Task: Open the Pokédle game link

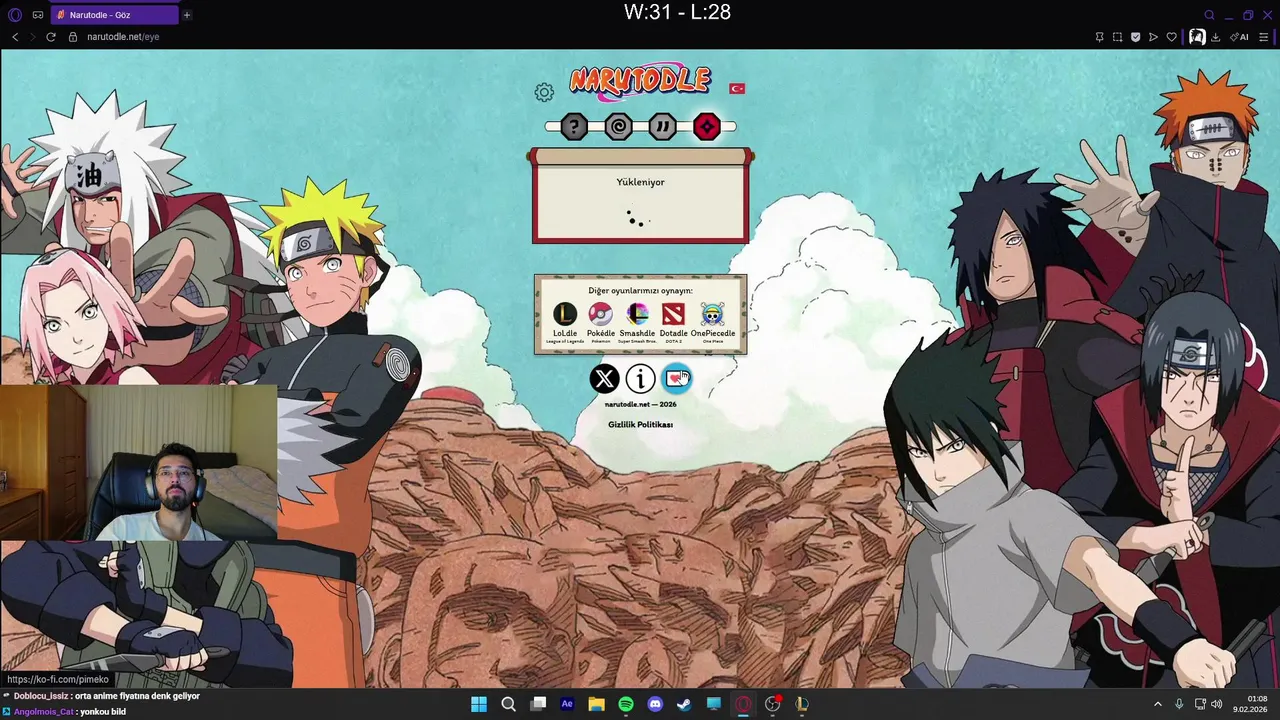Action: (x=601, y=322)
